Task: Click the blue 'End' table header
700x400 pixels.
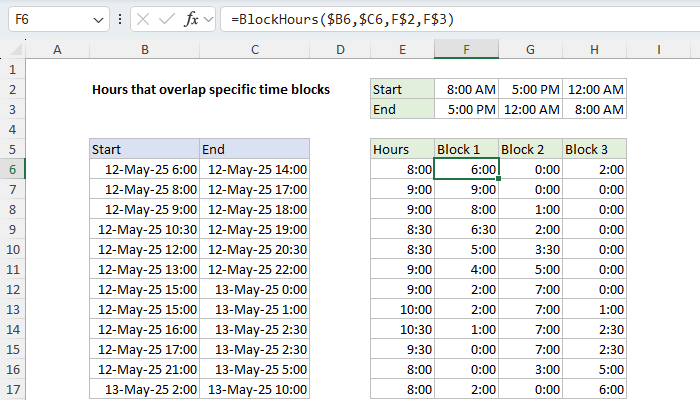Action: pos(254,149)
